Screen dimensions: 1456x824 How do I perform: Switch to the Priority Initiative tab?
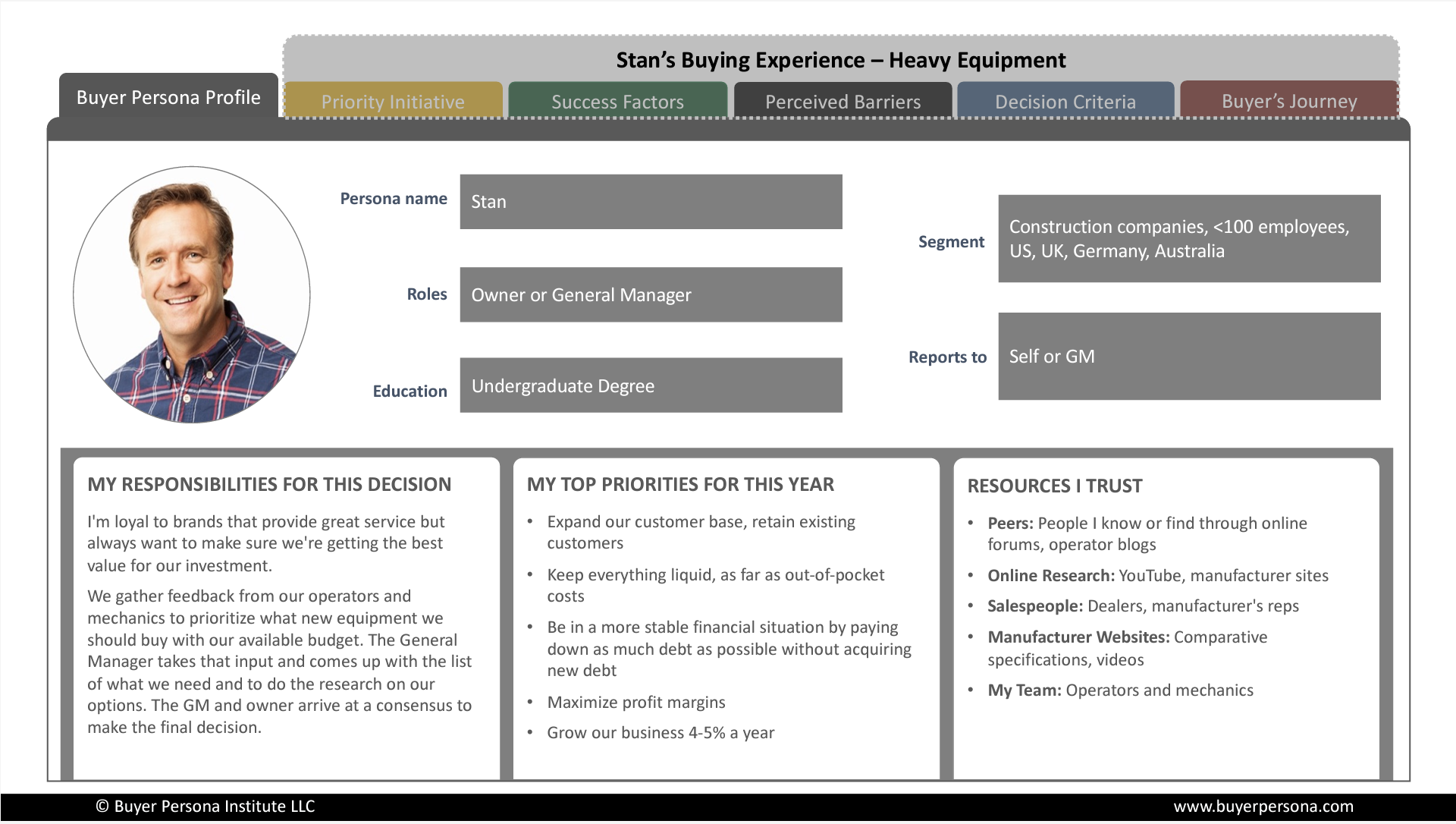(393, 101)
